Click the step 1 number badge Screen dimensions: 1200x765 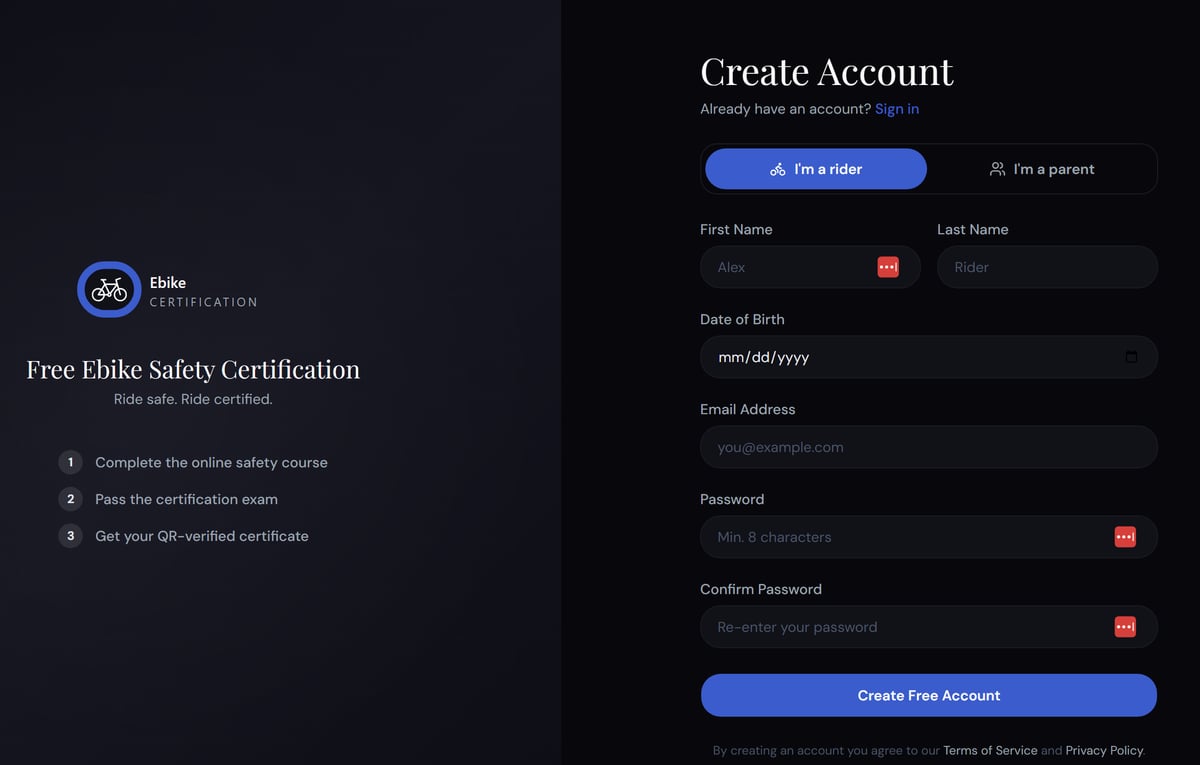[70, 462]
